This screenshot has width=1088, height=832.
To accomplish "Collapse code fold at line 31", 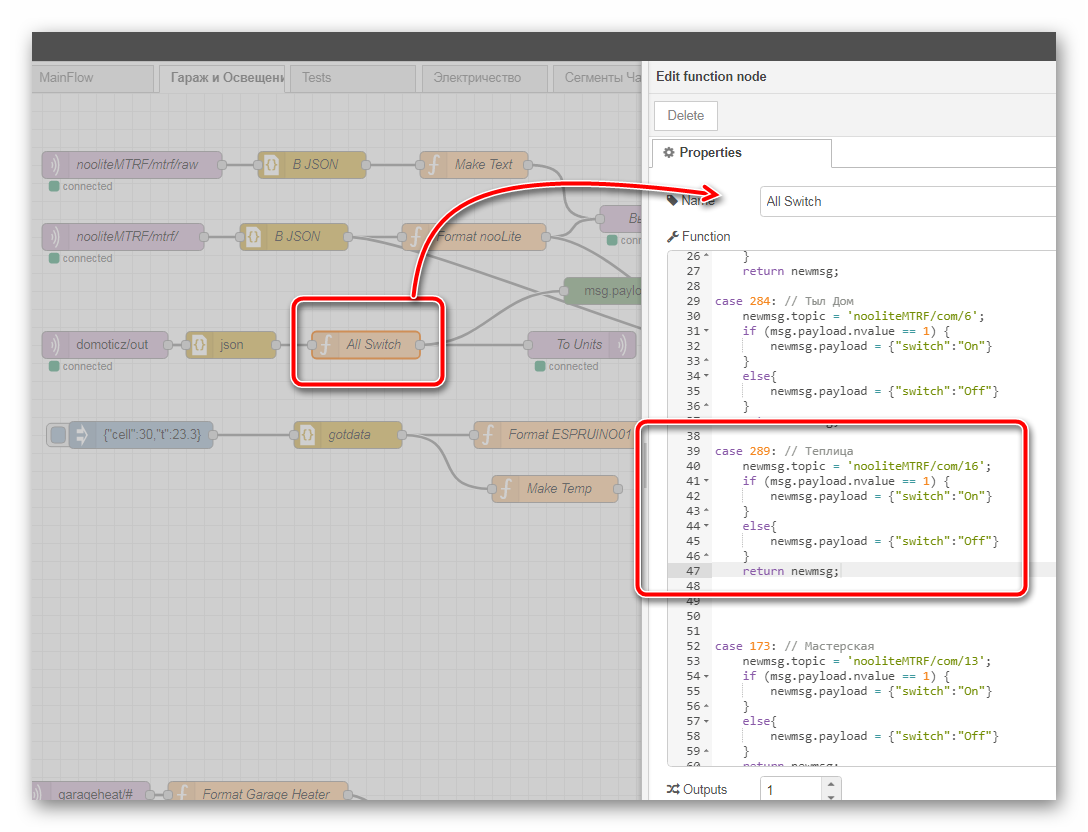I will (707, 331).
